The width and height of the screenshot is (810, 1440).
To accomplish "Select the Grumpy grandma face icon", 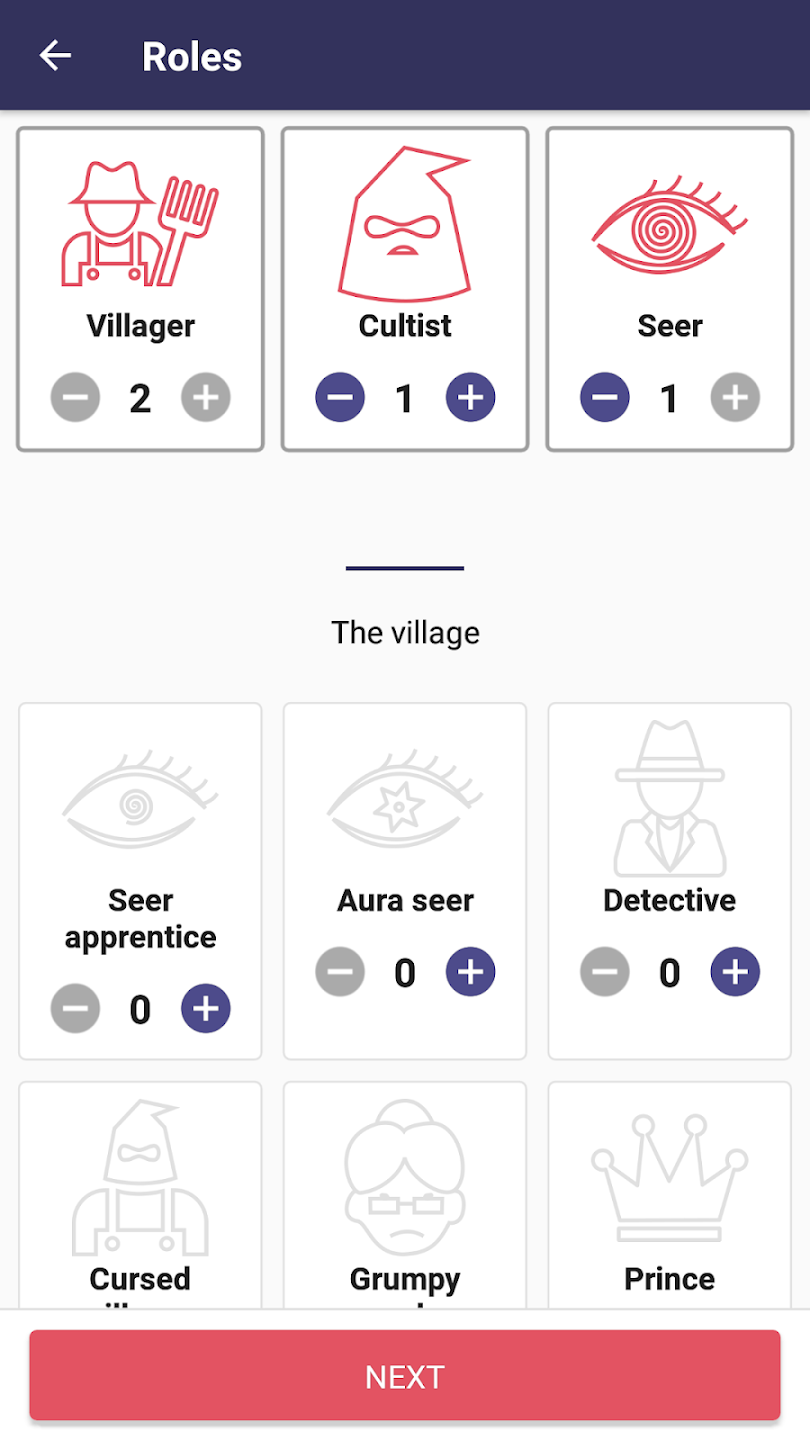I will coord(405,1177).
